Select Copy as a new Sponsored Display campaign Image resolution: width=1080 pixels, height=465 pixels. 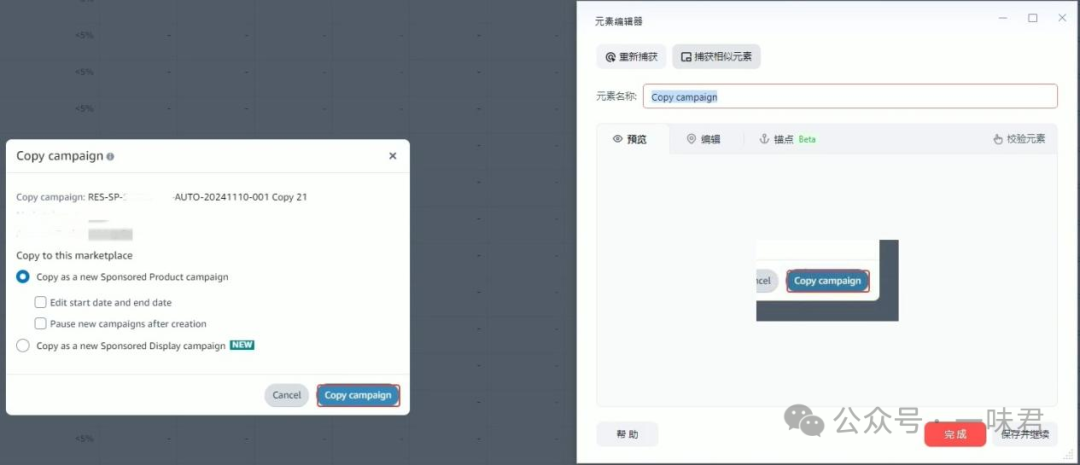(23, 346)
